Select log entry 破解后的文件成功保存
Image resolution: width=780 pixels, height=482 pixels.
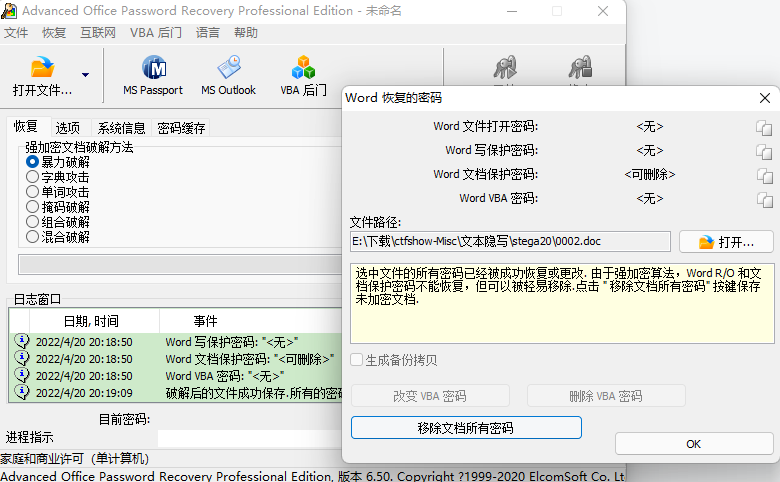click(x=176, y=393)
